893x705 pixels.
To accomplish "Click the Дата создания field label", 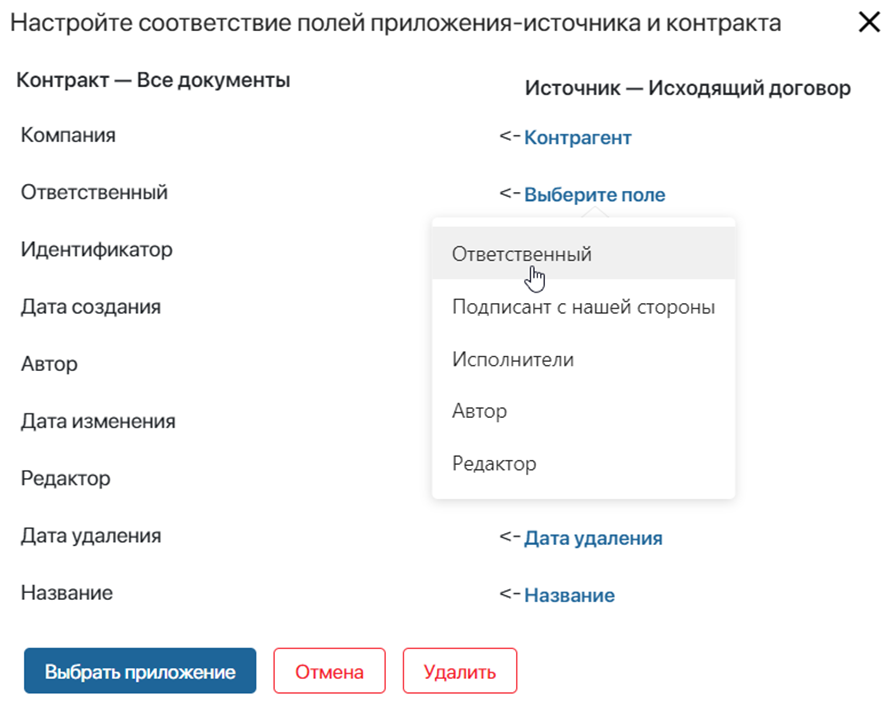I will coord(91,307).
